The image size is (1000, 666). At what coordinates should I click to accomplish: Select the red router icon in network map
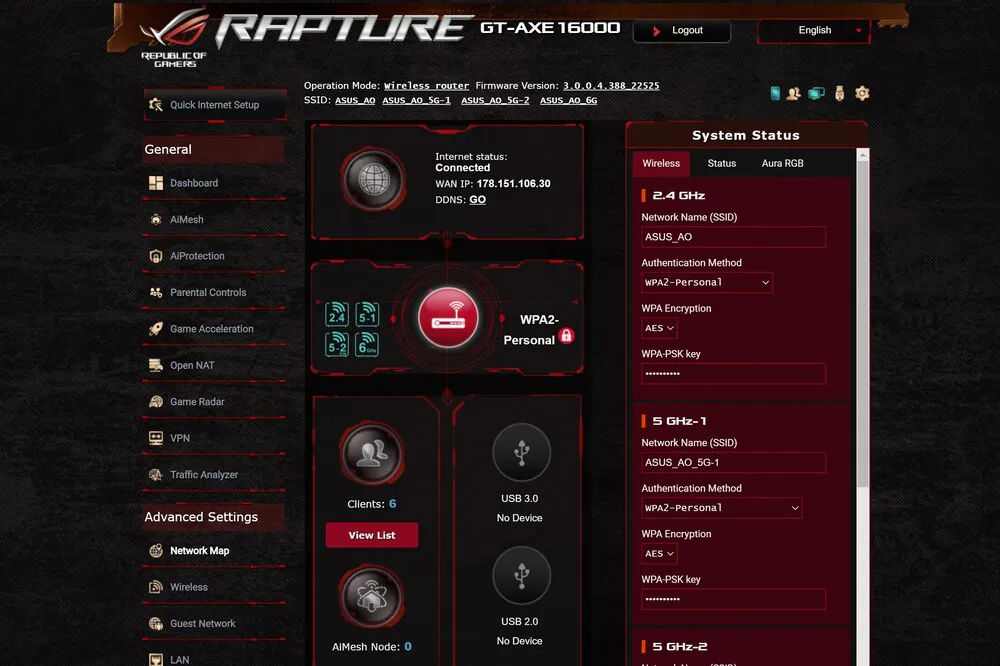pyautogui.click(x=448, y=318)
